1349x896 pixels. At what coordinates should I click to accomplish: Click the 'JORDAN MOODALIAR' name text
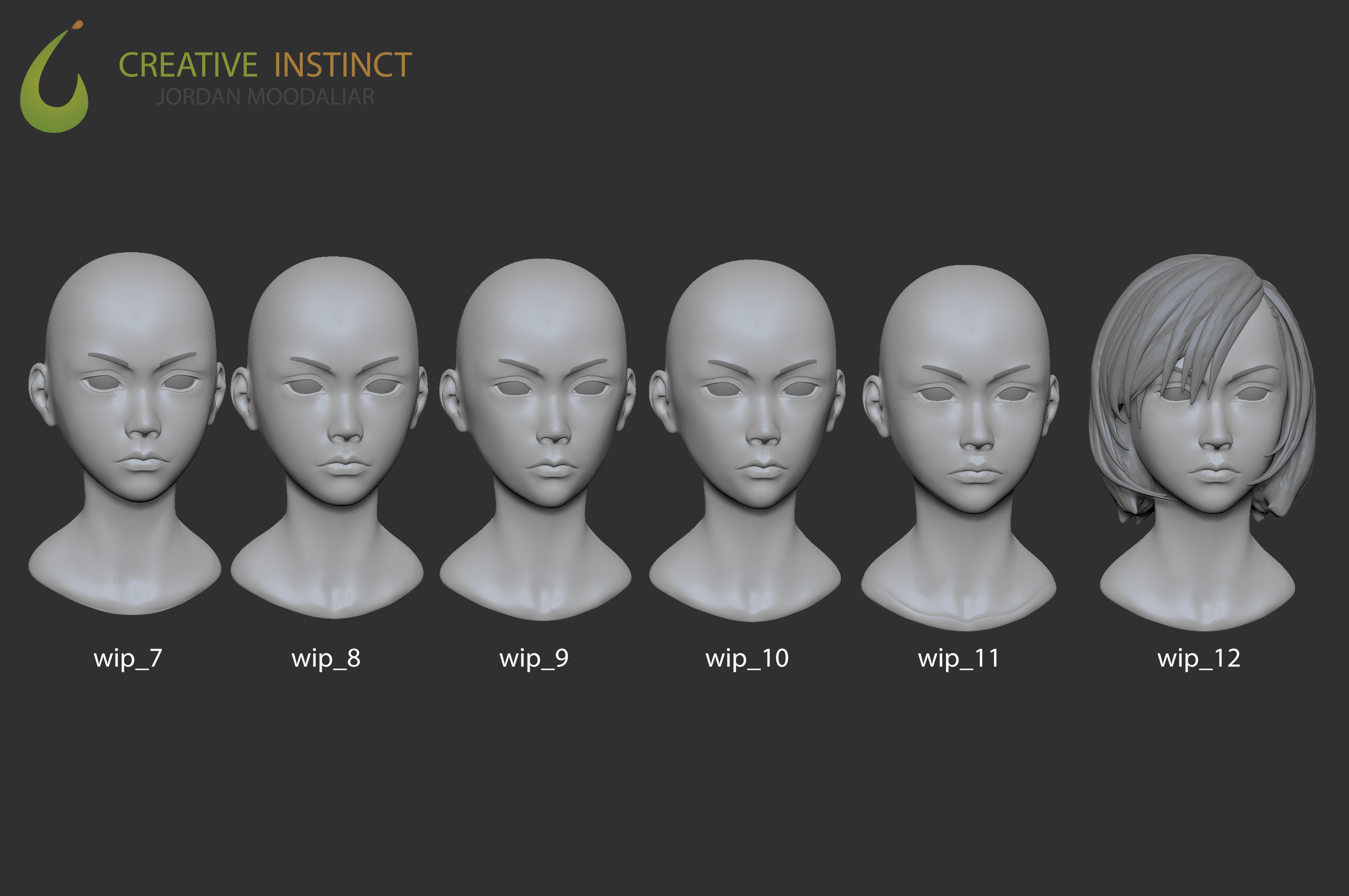pyautogui.click(x=266, y=97)
